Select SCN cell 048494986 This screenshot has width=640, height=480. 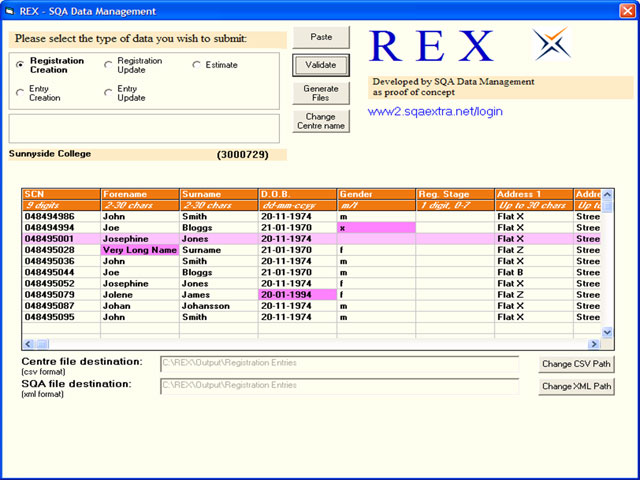[x=61, y=216]
